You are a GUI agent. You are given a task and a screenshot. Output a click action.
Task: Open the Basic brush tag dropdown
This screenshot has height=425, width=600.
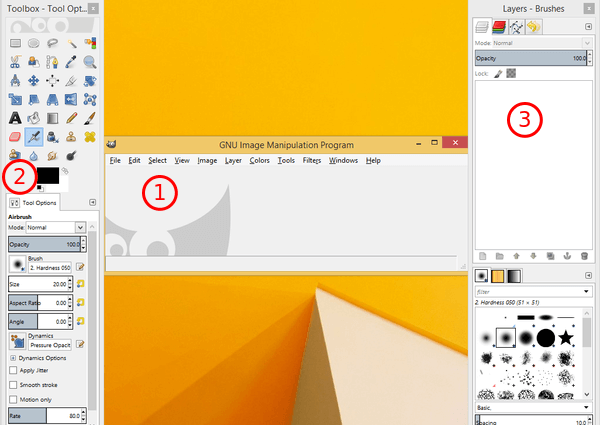point(533,407)
